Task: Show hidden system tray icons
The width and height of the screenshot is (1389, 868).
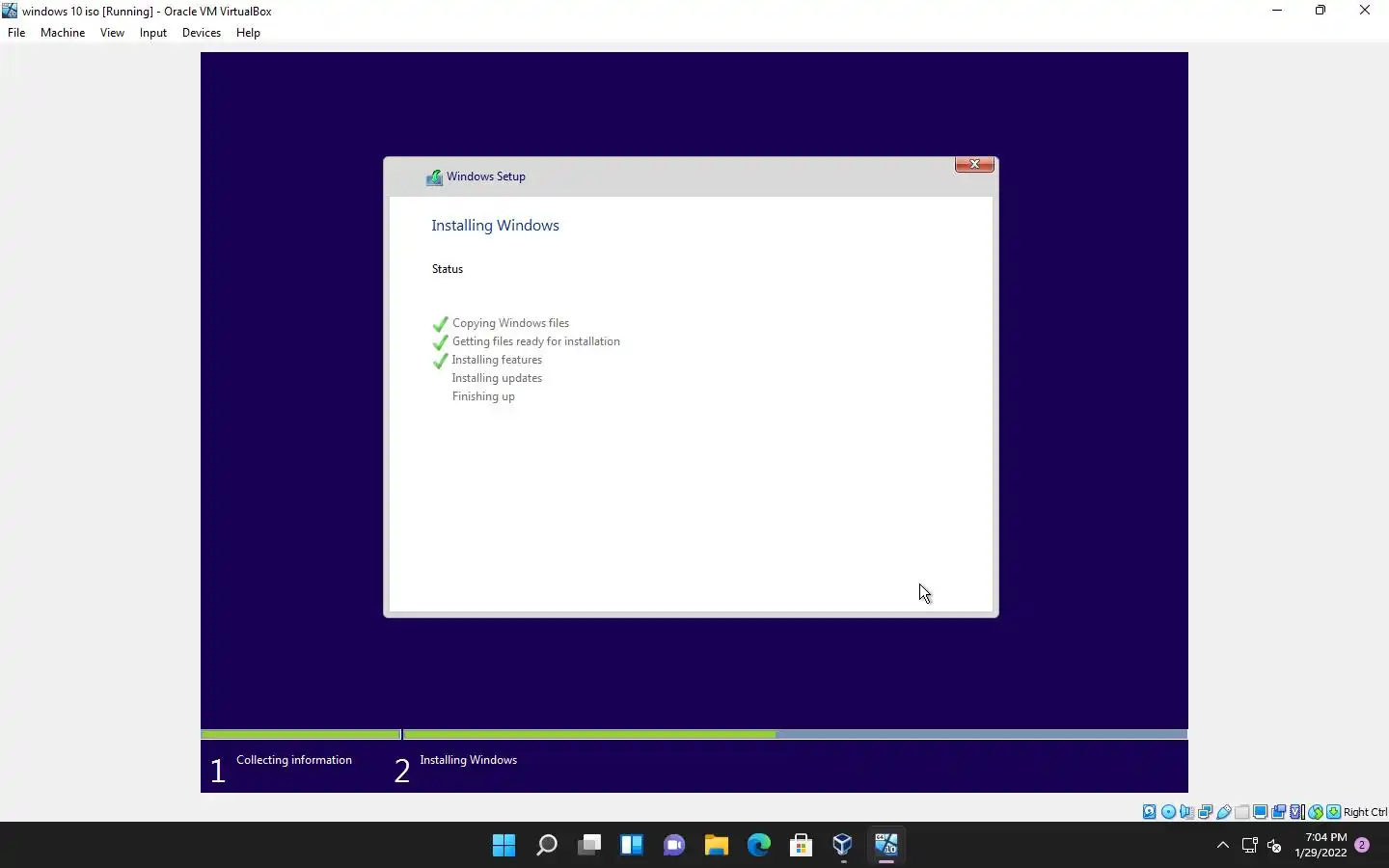Action: [x=1223, y=846]
